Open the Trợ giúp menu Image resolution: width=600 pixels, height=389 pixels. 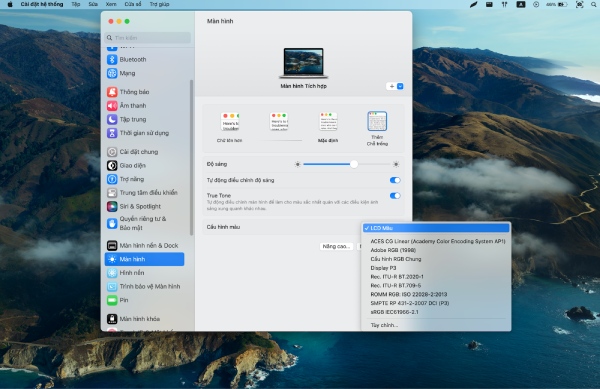pyautogui.click(x=159, y=5)
